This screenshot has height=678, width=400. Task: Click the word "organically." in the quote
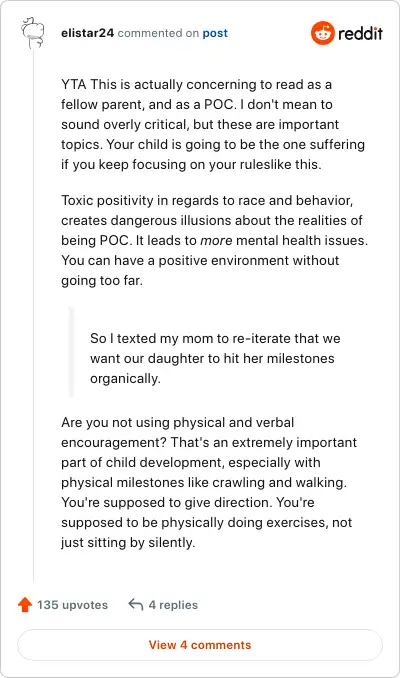[125, 379]
